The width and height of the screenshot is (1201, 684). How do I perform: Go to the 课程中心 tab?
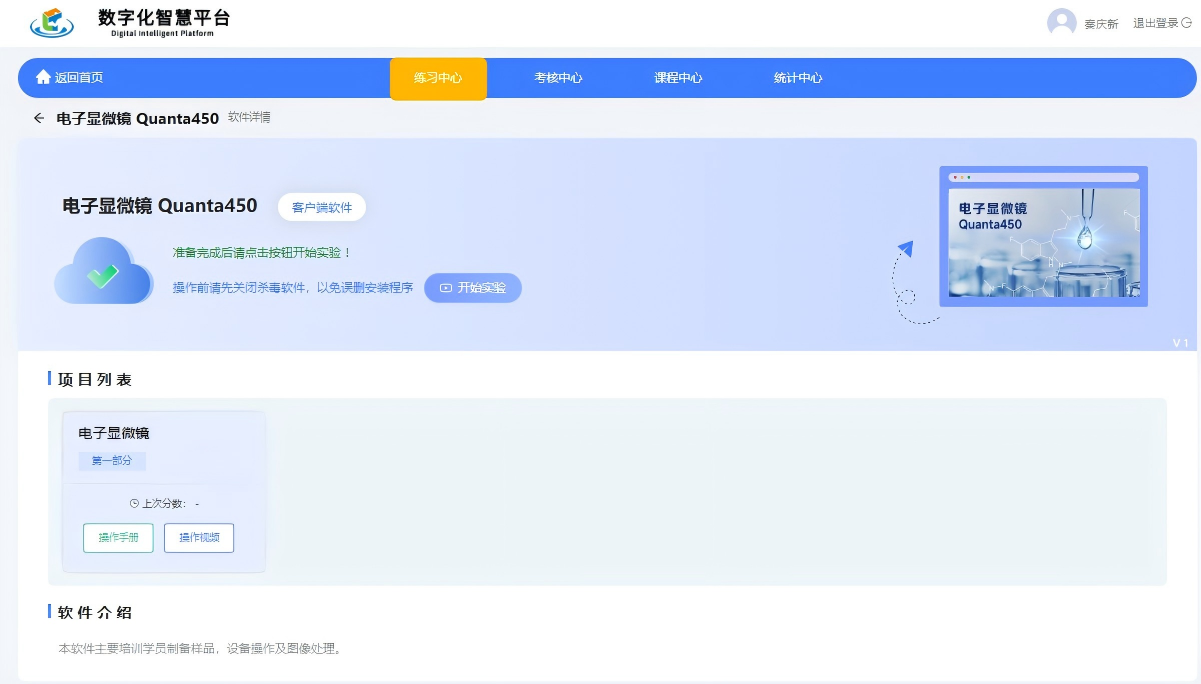(678, 78)
